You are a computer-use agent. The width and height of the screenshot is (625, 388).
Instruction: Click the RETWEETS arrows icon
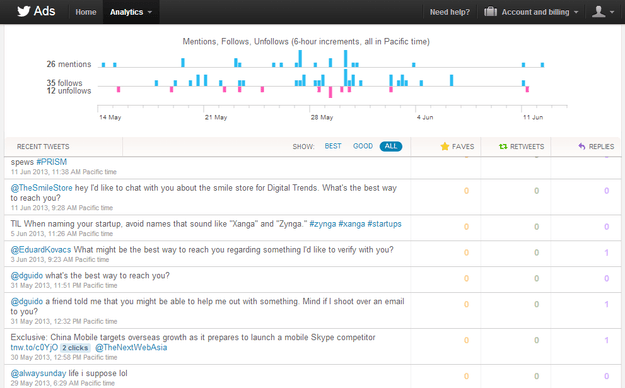pos(503,147)
